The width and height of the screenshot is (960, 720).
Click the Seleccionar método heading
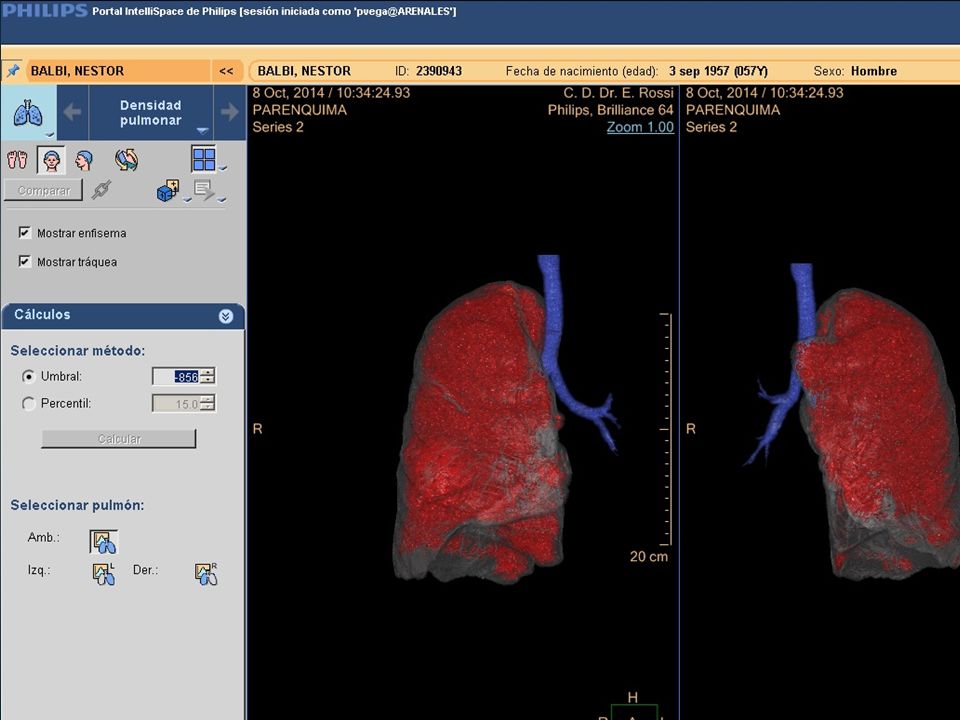click(x=78, y=351)
